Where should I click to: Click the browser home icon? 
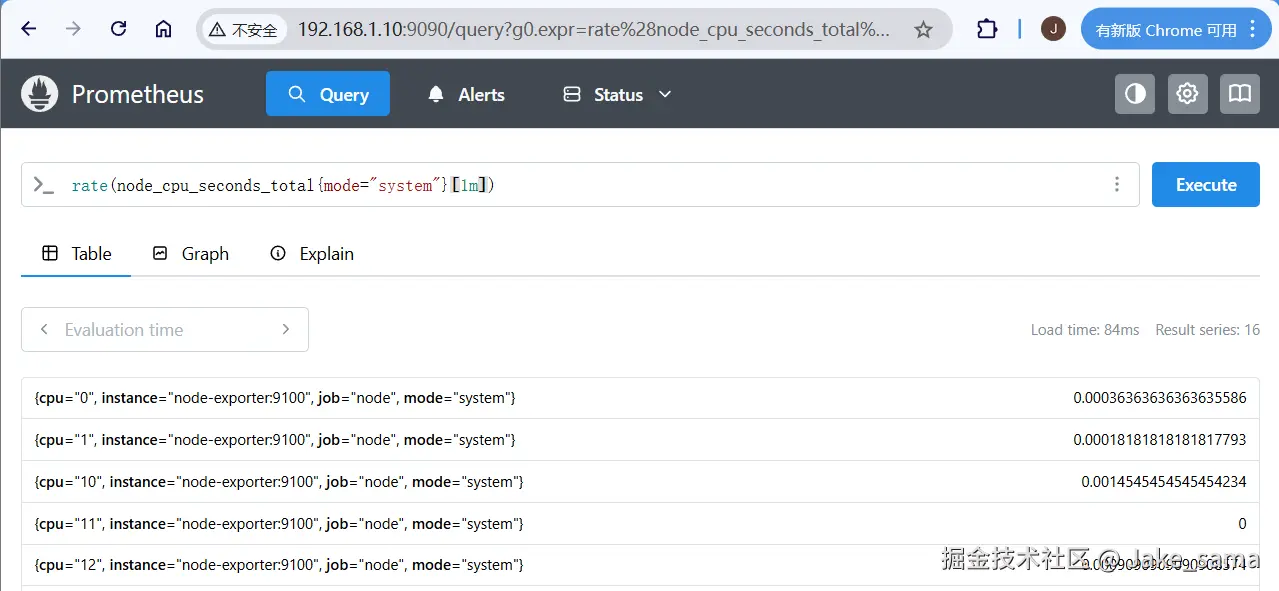tap(163, 28)
